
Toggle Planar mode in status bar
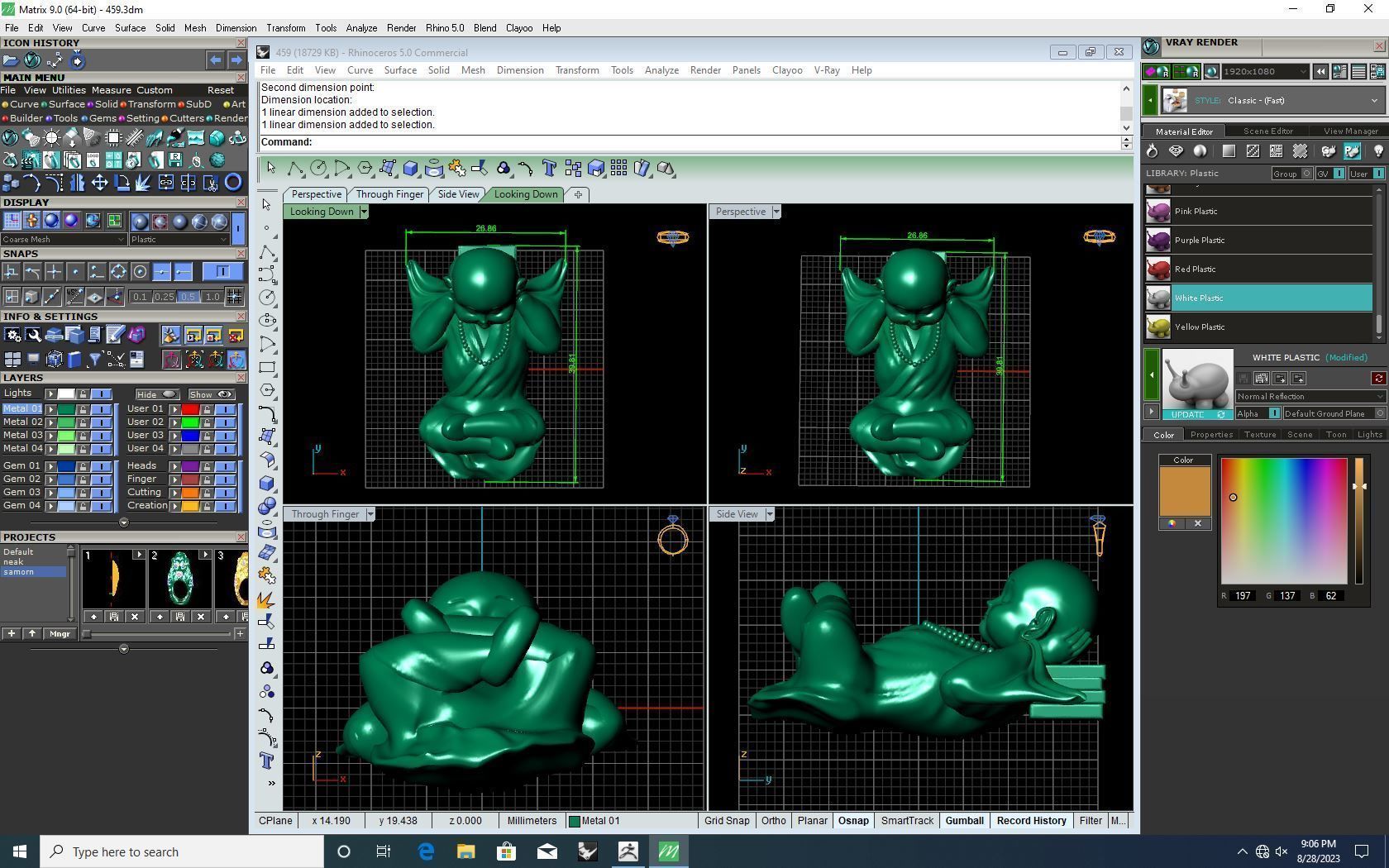(x=812, y=821)
